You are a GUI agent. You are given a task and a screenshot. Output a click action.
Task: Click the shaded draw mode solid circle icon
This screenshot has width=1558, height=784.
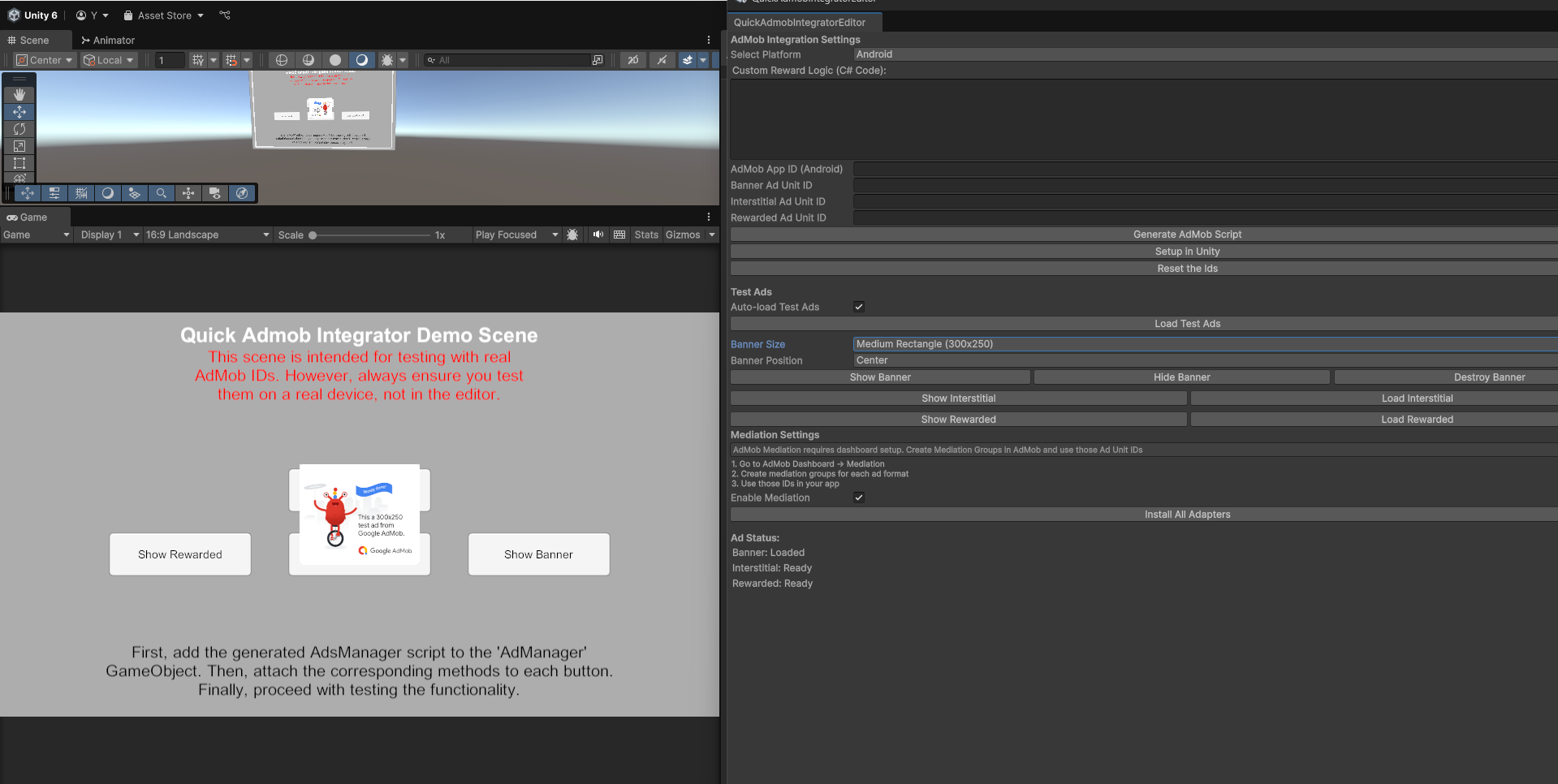pos(335,60)
